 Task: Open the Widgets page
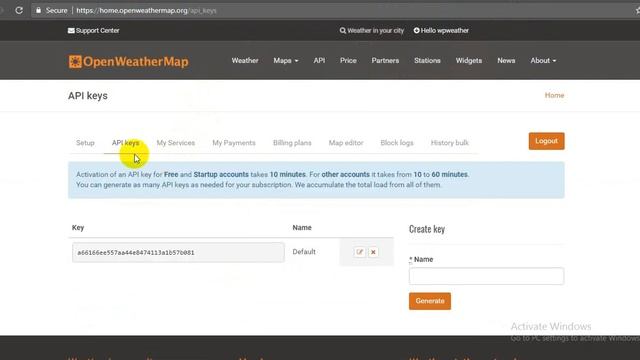[x=469, y=60]
